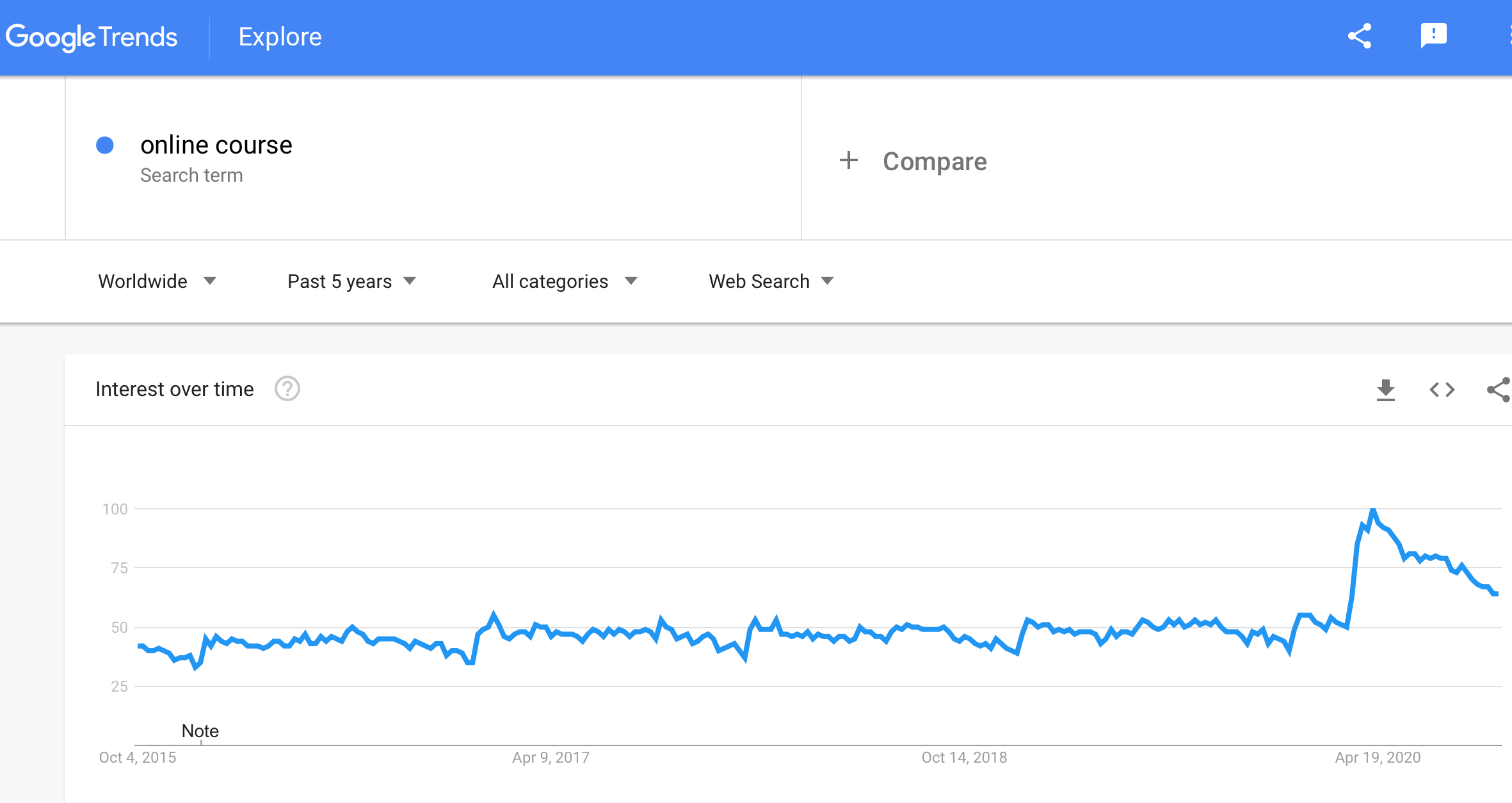Viewport: 1512px width, 803px height.
Task: Click the blue dot for online course
Action: (105, 145)
